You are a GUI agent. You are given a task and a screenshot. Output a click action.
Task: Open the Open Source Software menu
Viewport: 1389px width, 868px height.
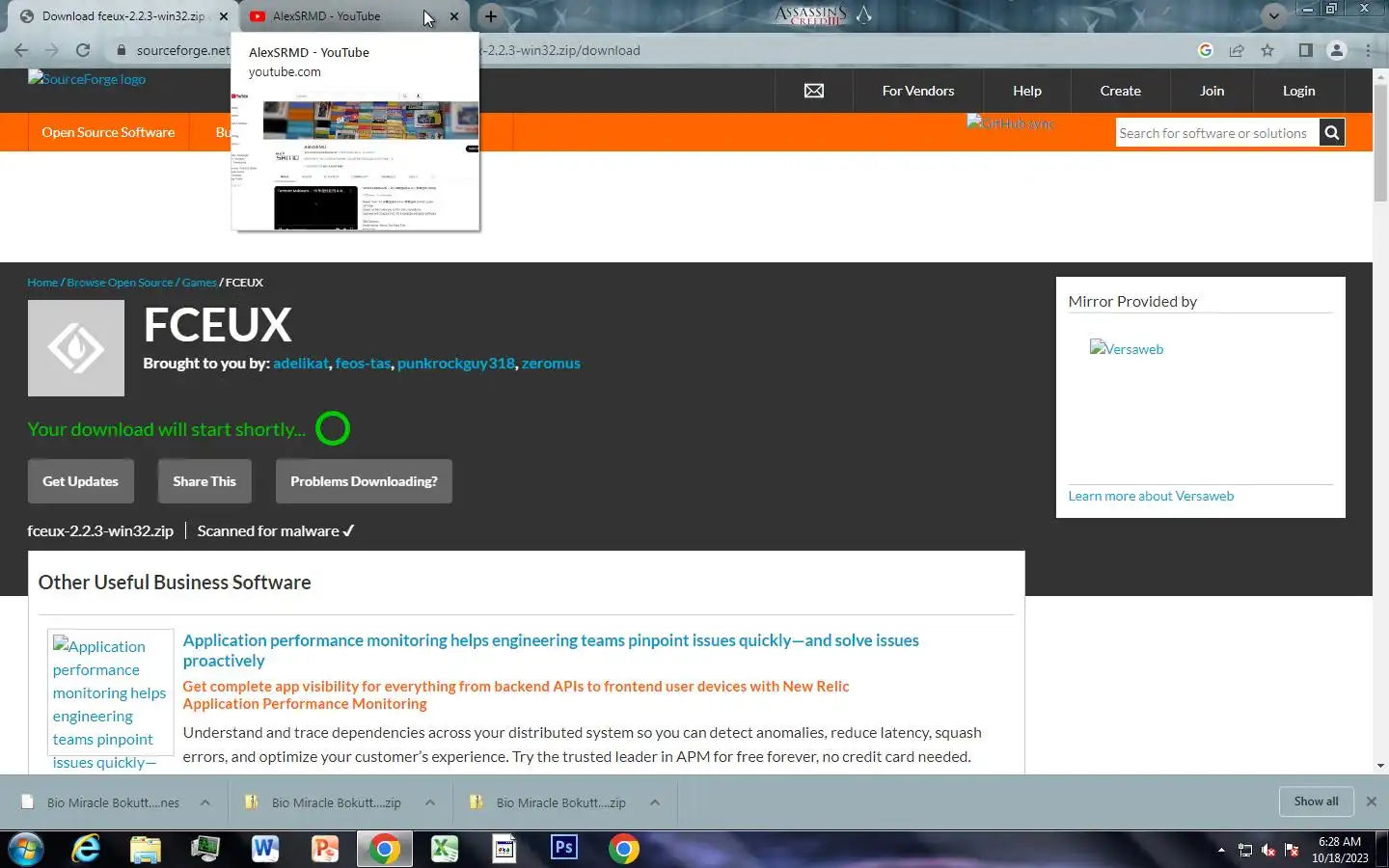[x=108, y=132]
